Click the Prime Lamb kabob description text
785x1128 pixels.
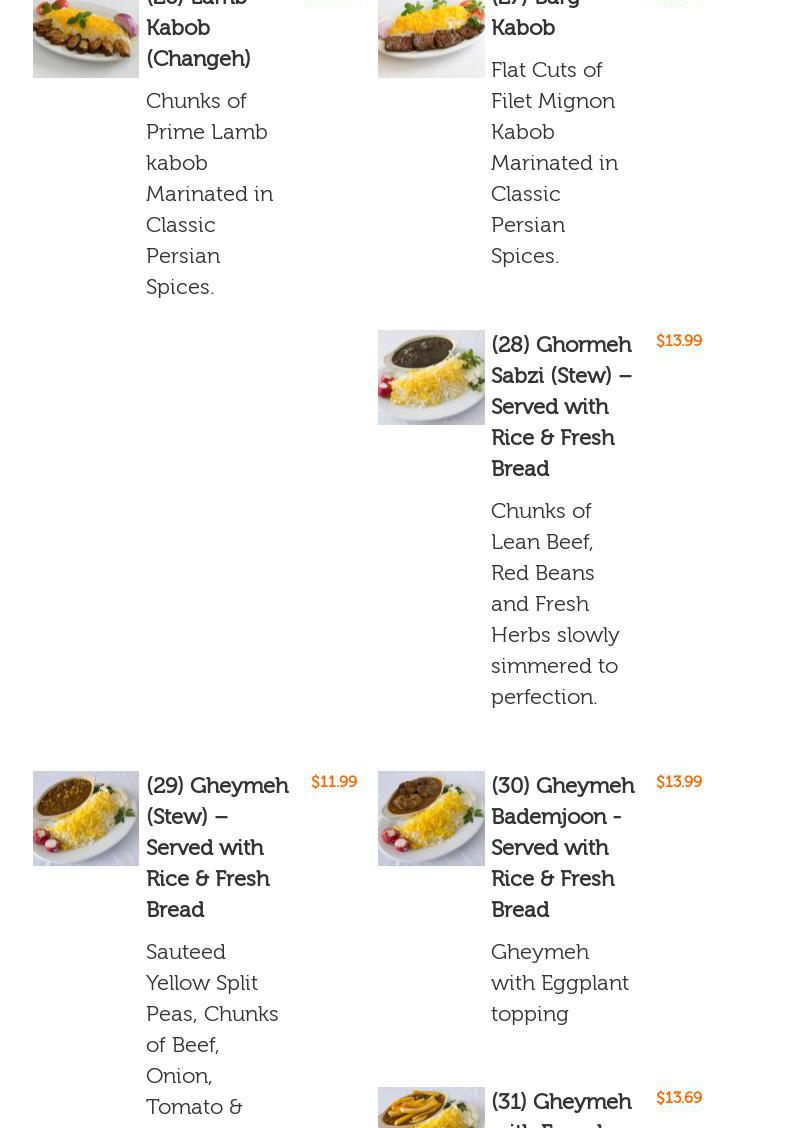[x=209, y=193]
